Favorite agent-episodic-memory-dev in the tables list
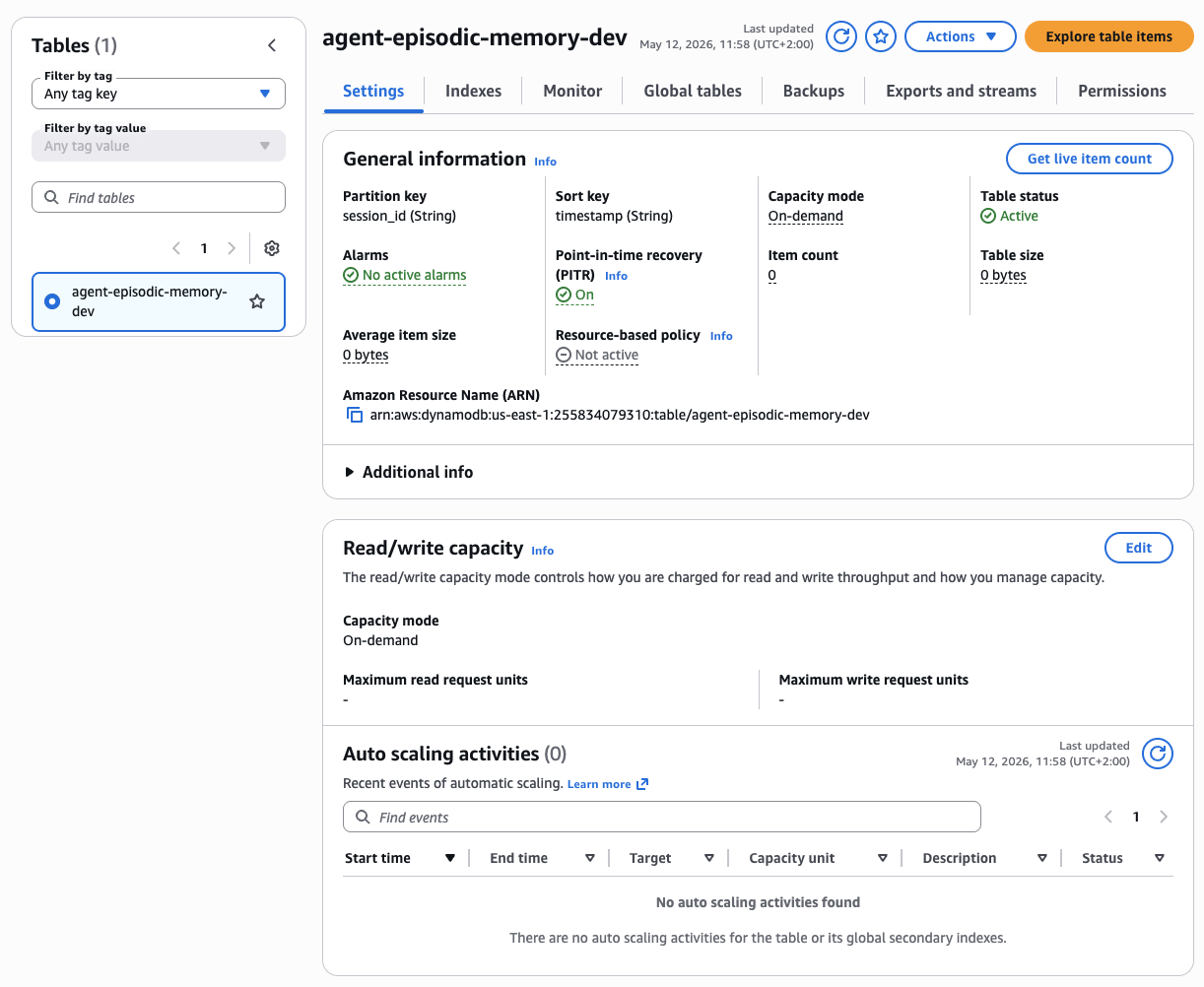Image resolution: width=1204 pixels, height=987 pixels. coord(257,301)
